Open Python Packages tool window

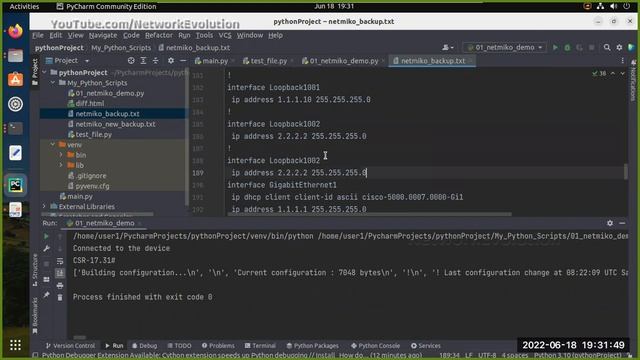click(x=313, y=346)
